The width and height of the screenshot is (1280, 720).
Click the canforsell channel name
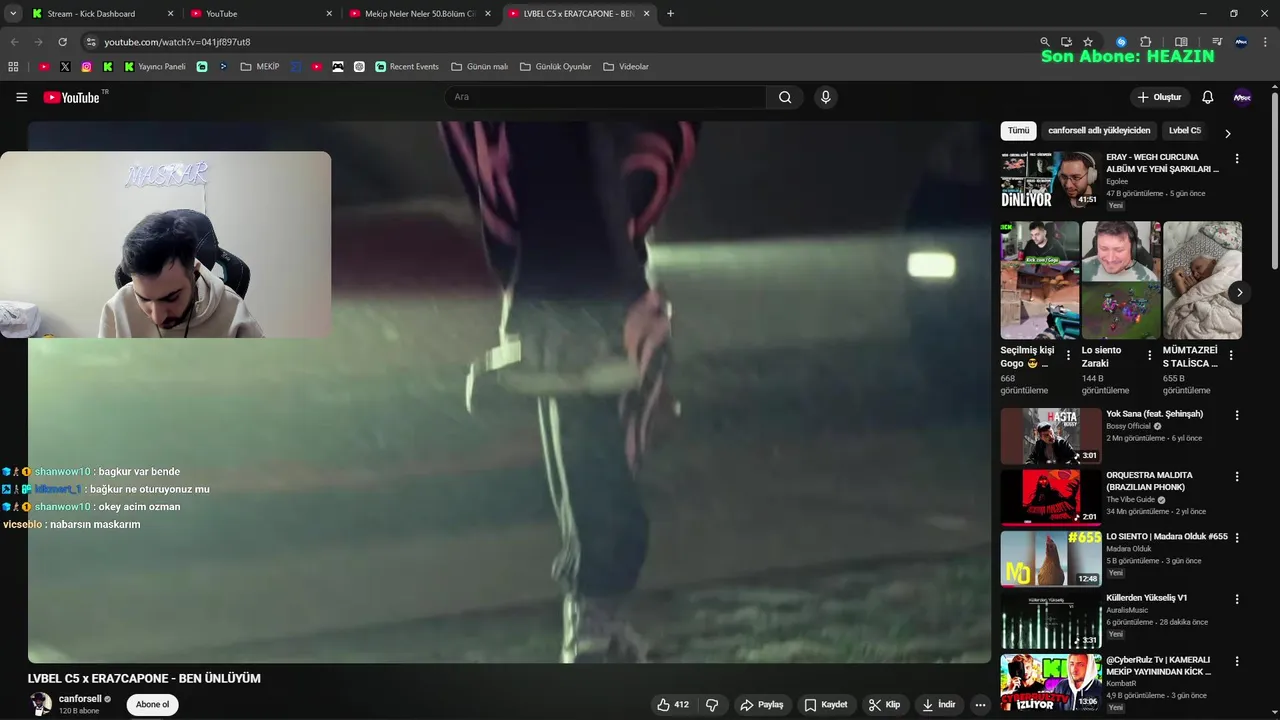tap(80, 699)
